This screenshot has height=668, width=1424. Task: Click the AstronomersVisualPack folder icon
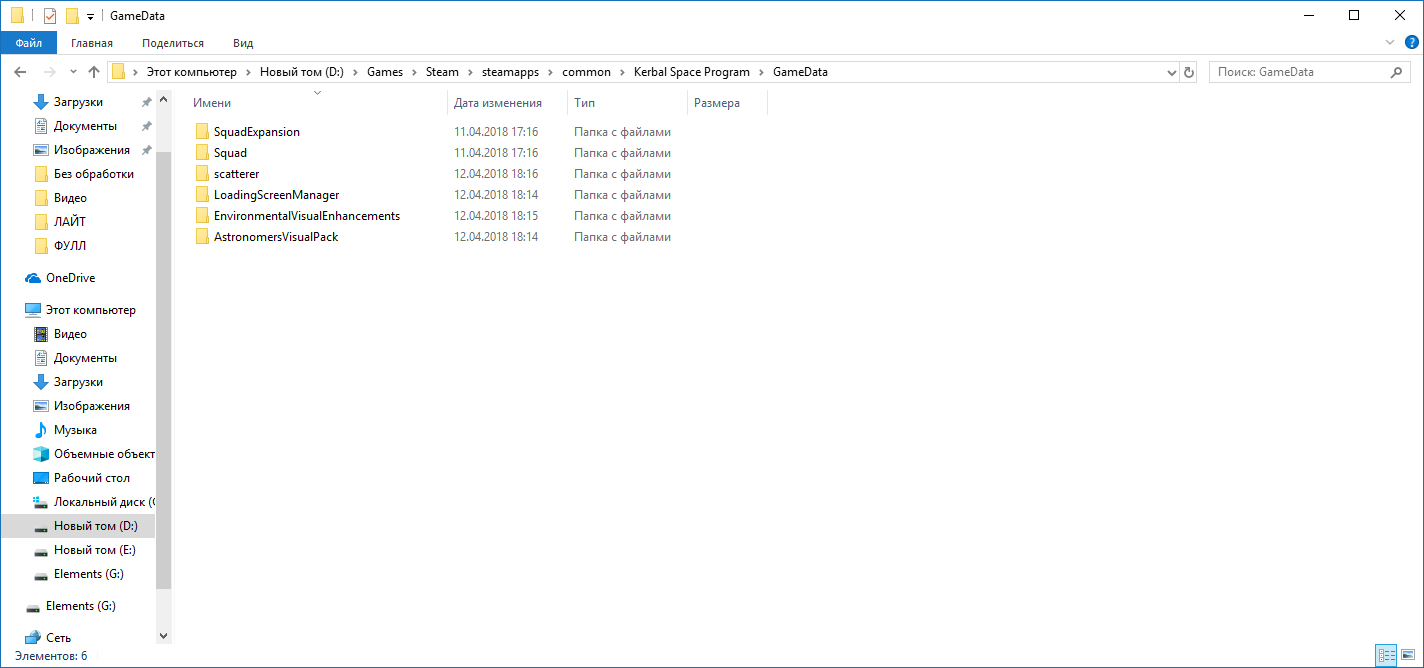pos(202,237)
